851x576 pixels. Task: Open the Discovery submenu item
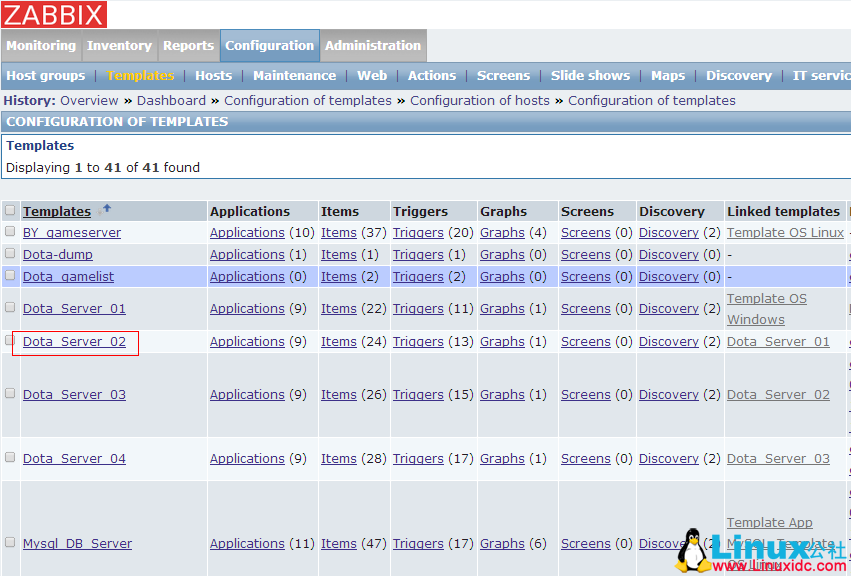(x=738, y=76)
